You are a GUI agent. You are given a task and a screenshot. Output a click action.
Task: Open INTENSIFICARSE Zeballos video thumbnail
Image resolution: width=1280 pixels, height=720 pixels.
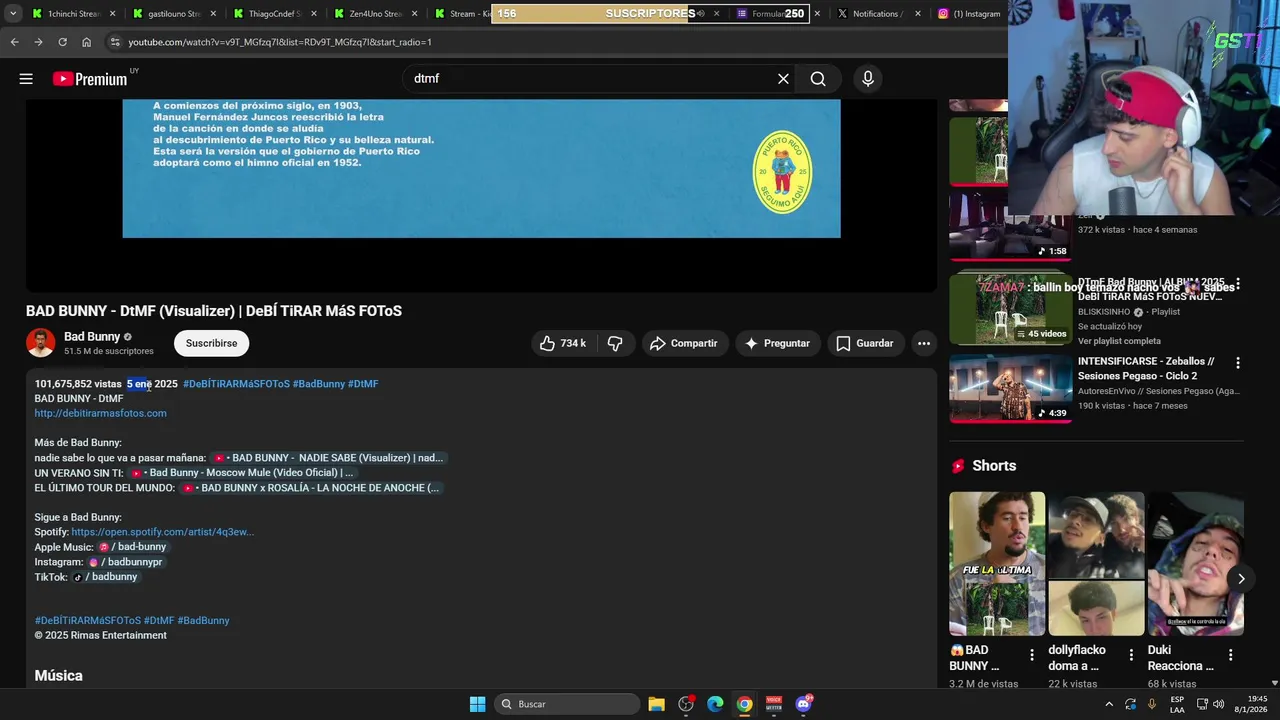point(1010,388)
